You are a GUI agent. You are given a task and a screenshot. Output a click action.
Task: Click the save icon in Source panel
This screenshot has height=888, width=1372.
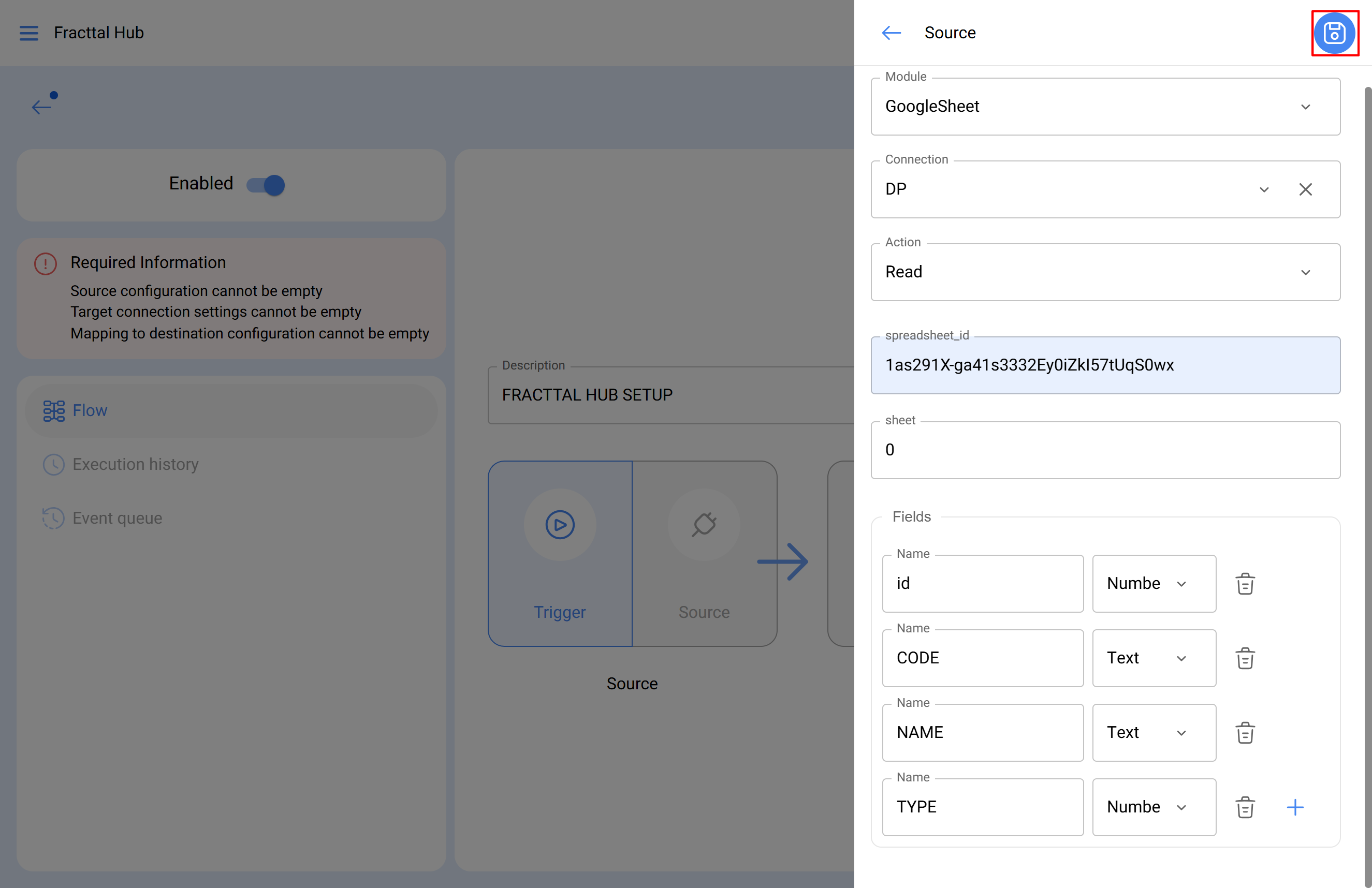pos(1334,33)
